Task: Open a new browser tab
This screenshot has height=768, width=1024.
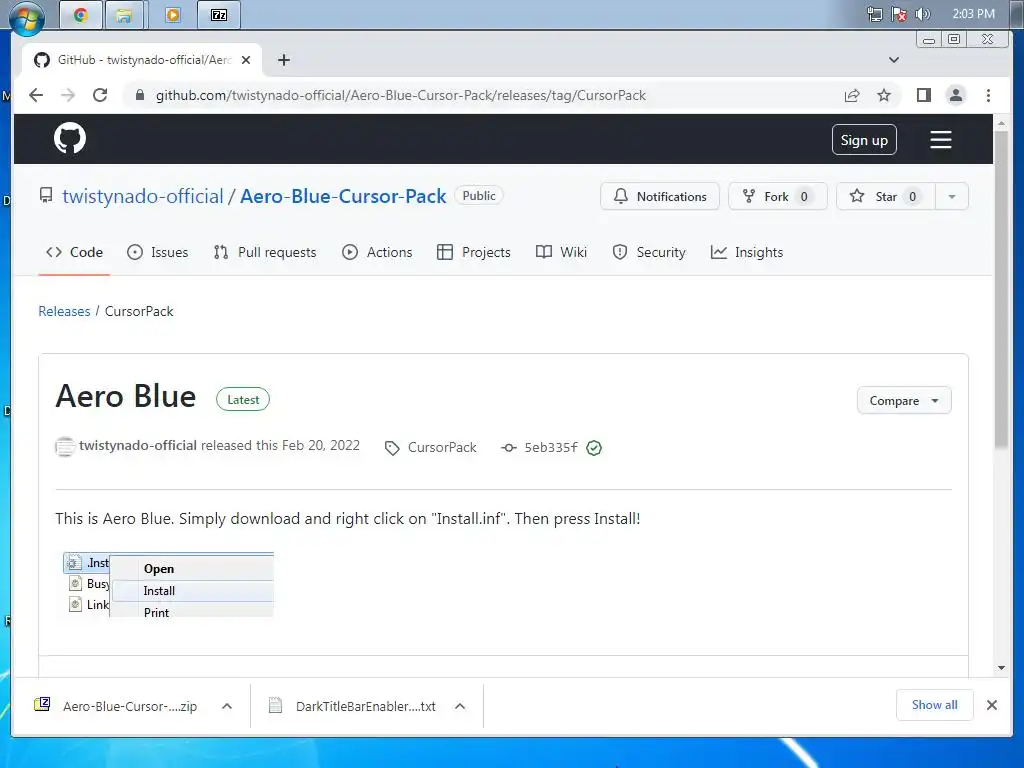Action: [x=283, y=60]
